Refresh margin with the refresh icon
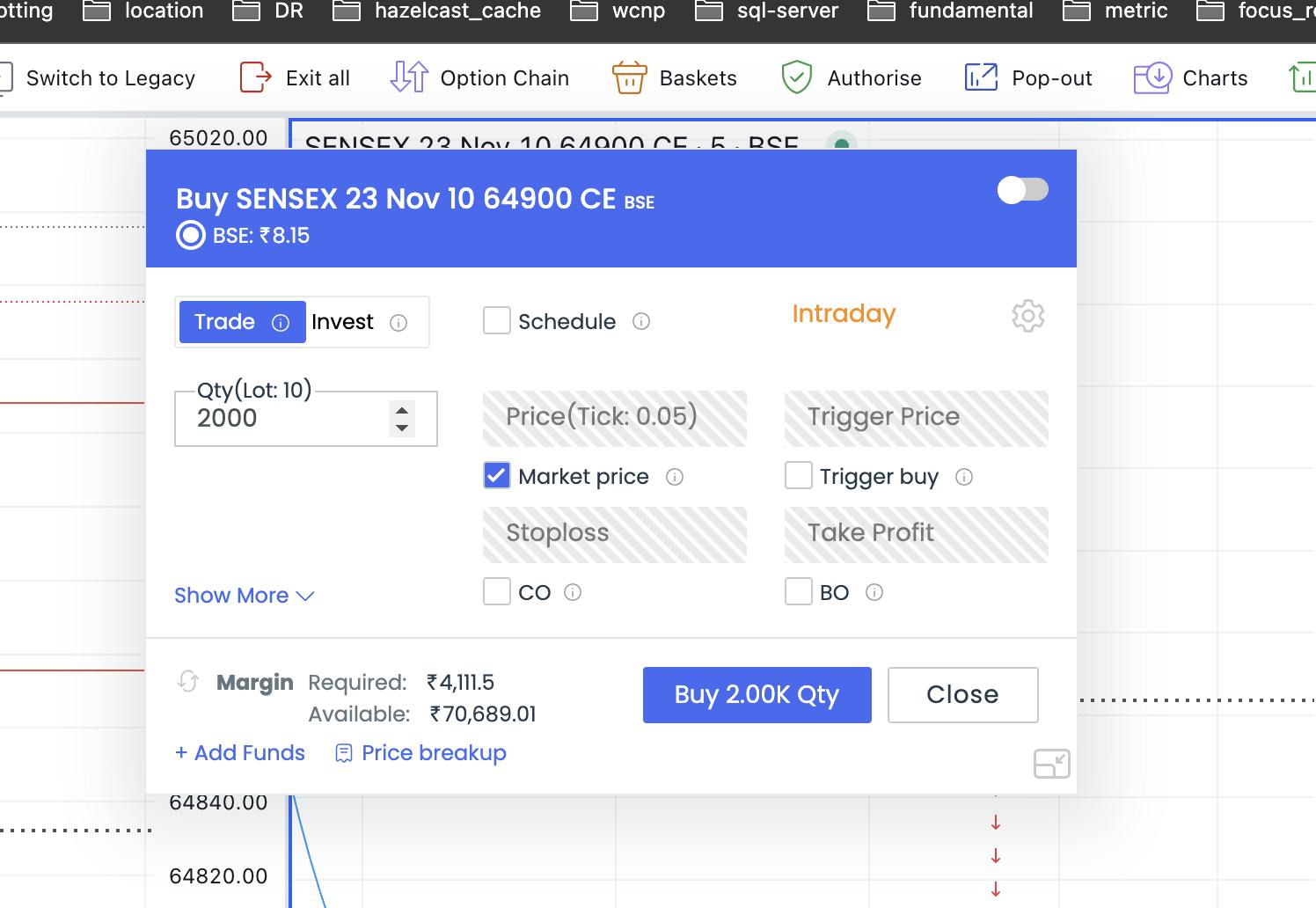 click(x=188, y=682)
